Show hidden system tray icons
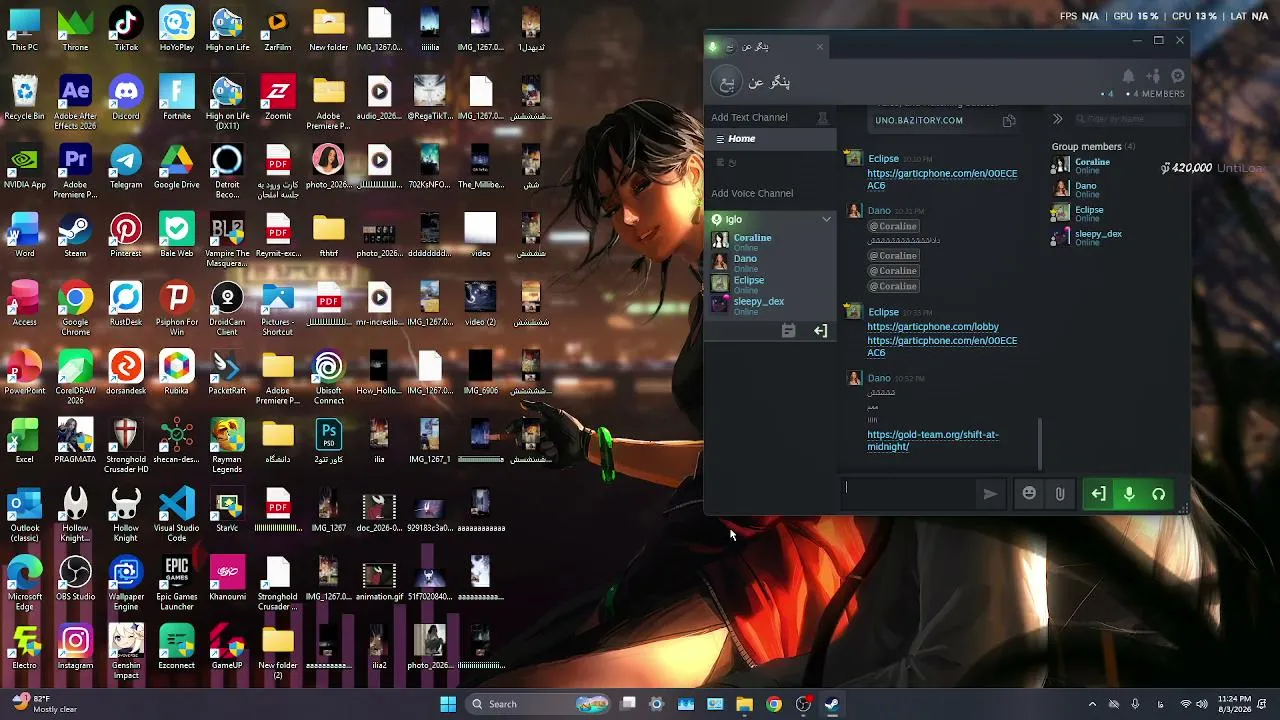1280x720 pixels. [1092, 704]
